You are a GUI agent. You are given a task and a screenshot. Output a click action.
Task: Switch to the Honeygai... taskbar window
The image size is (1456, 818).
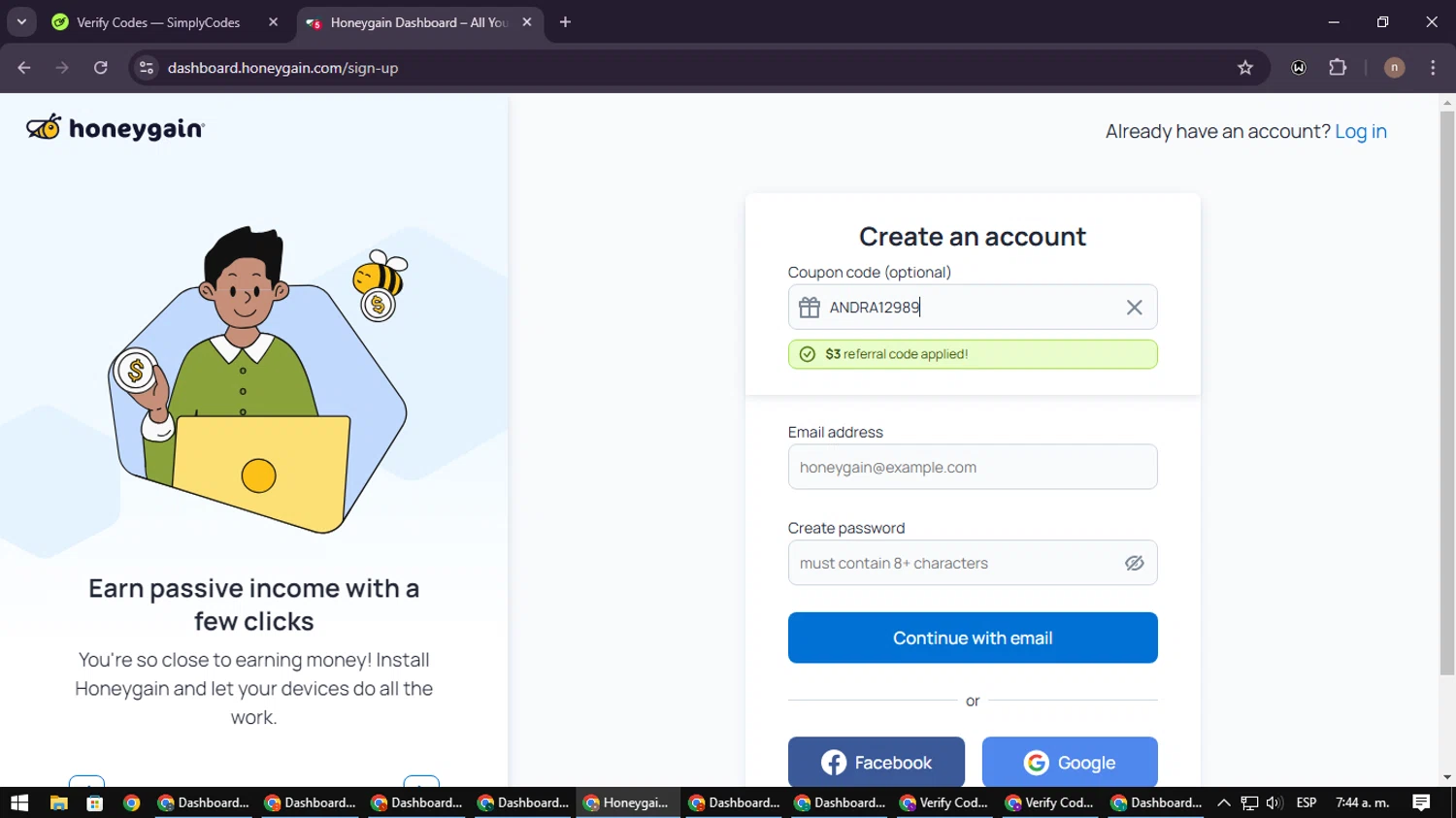[x=628, y=802]
